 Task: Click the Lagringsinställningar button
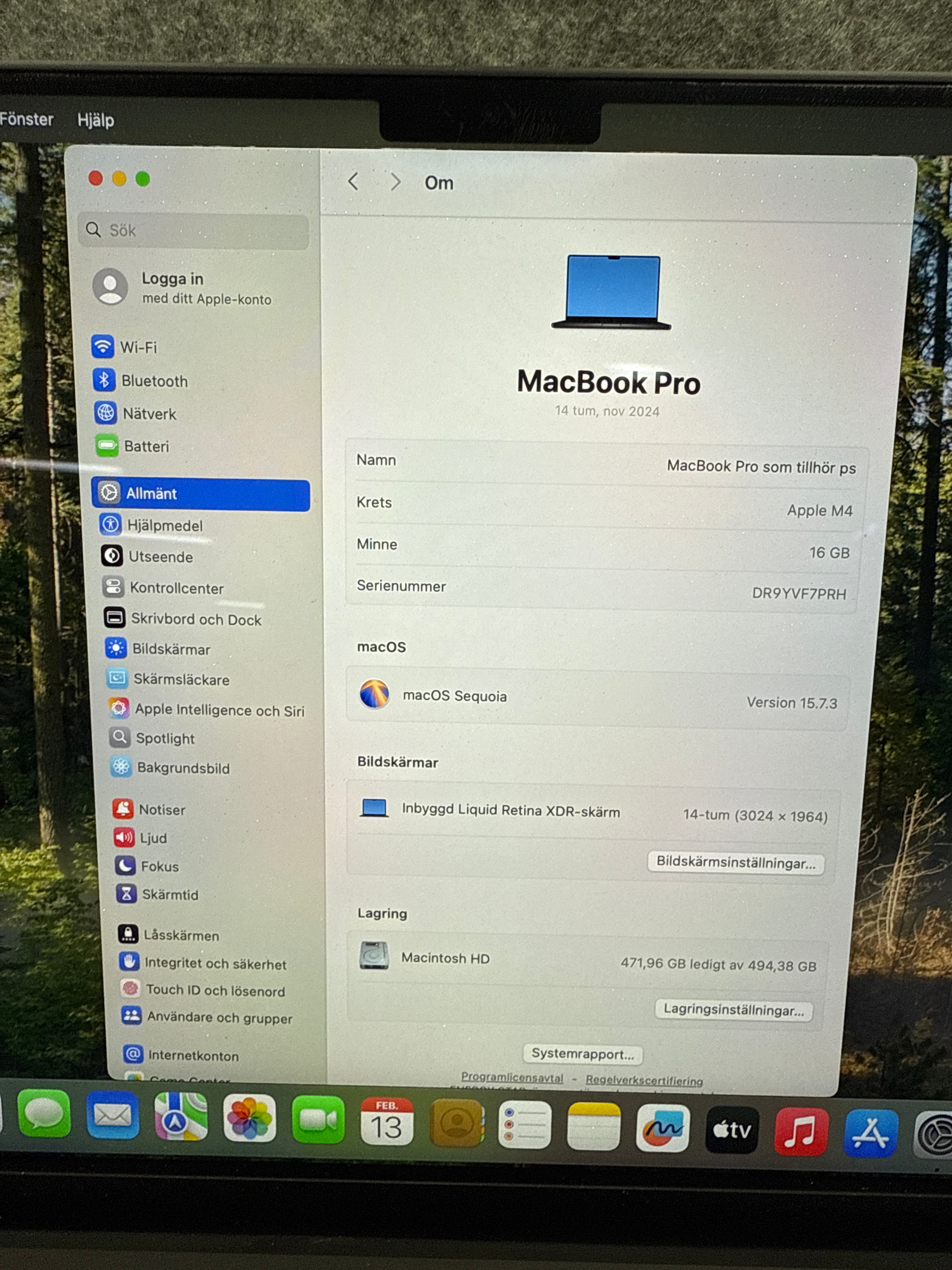point(733,1010)
